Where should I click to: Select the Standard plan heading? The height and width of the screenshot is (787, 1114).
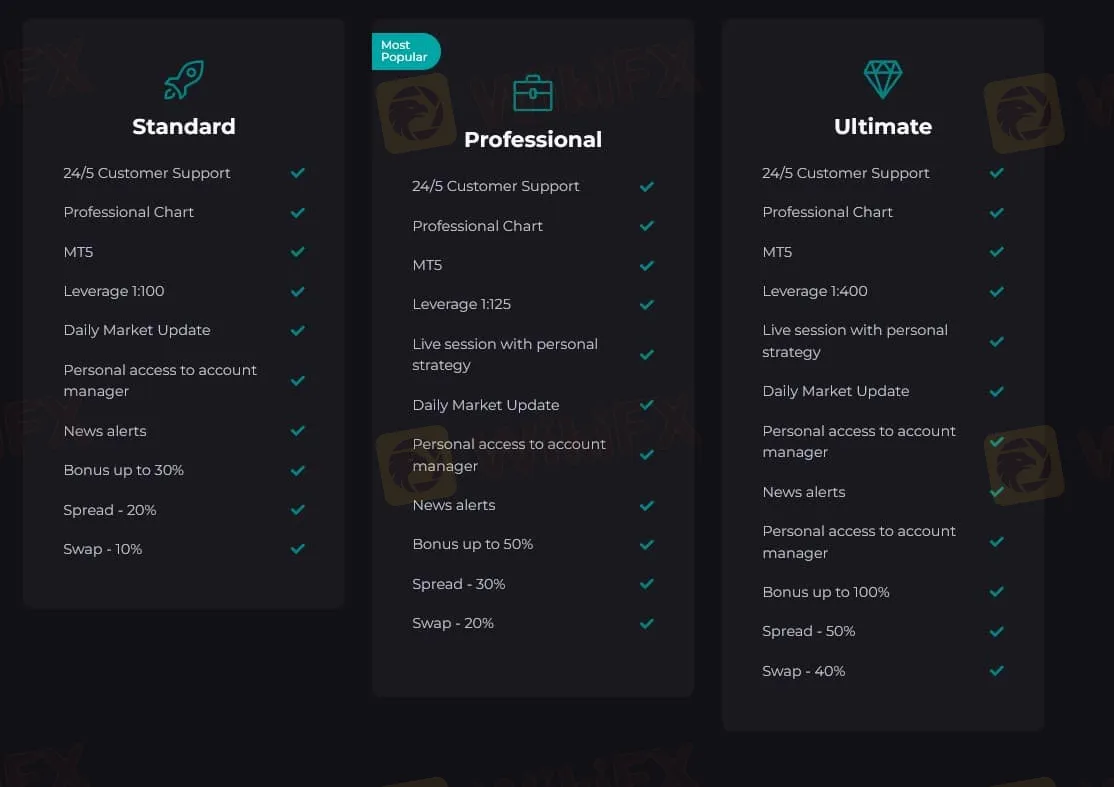point(184,126)
